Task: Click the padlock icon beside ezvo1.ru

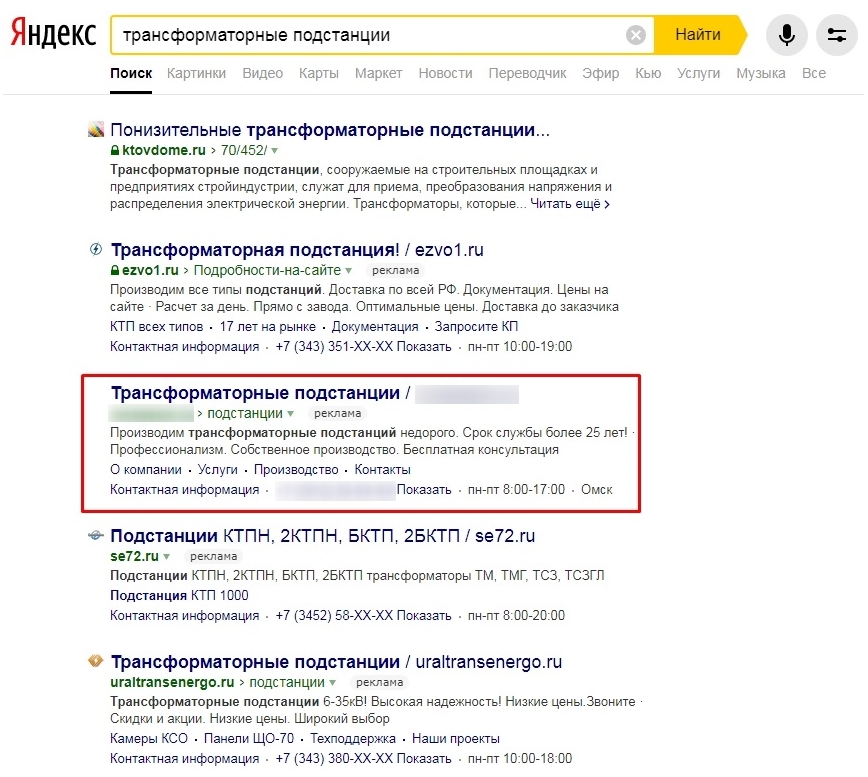Action: tap(115, 270)
